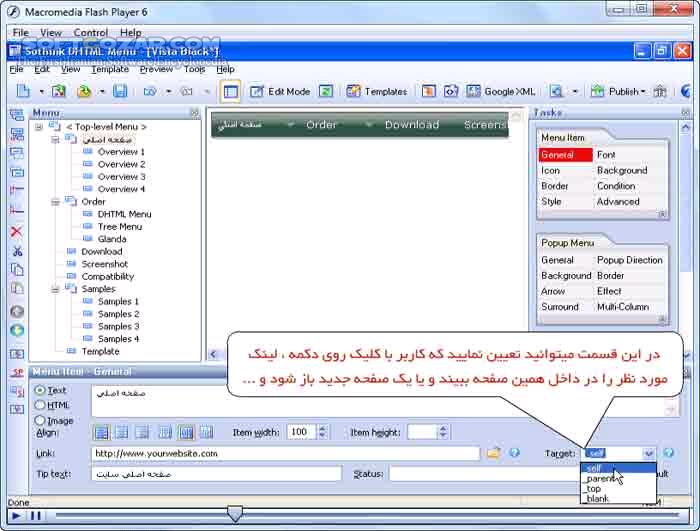Click the second alignment icon after Align
The image size is (700, 531).
pyautogui.click(x=121, y=432)
